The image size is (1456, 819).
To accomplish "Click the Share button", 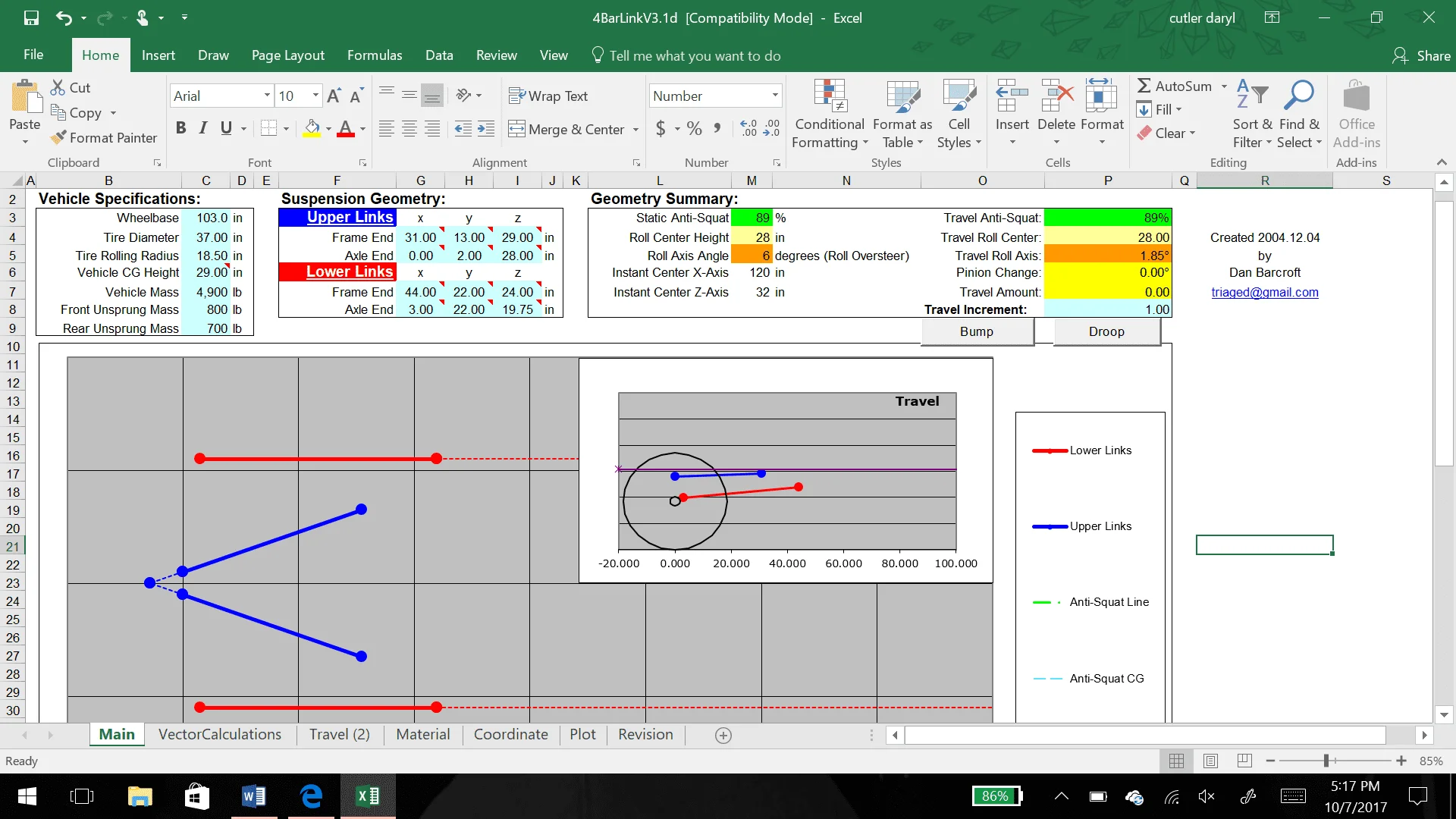I will (x=1421, y=55).
